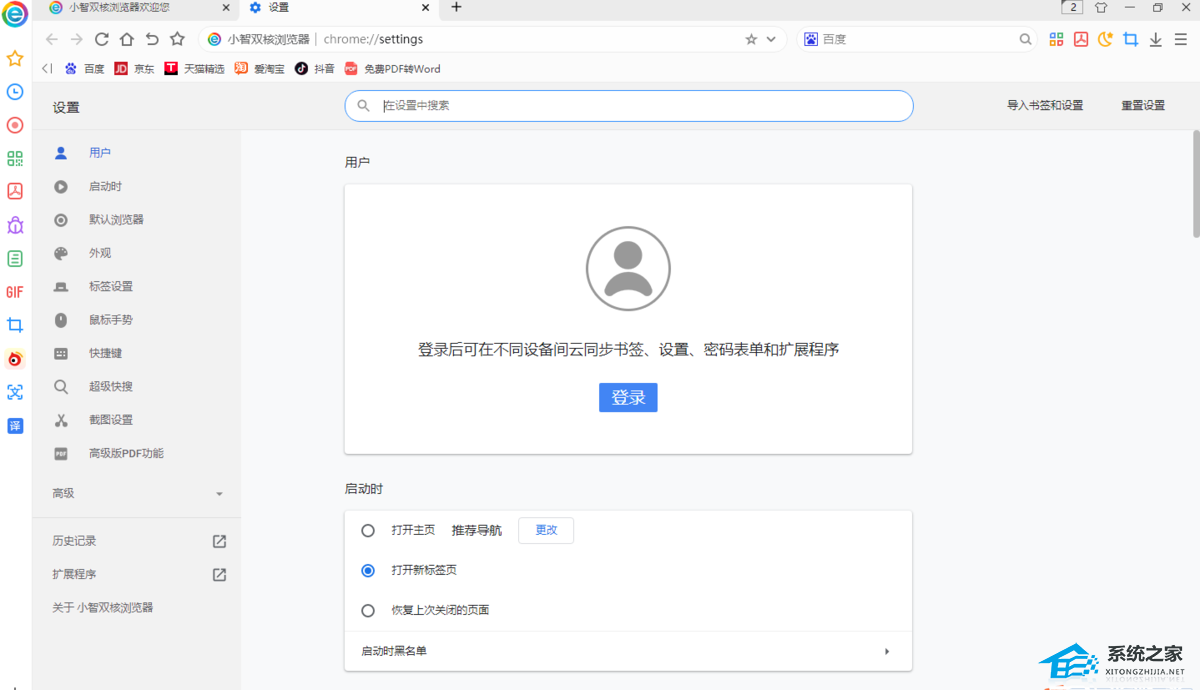Open the Weibo sidebar icon
The image size is (1200, 690).
point(15,358)
